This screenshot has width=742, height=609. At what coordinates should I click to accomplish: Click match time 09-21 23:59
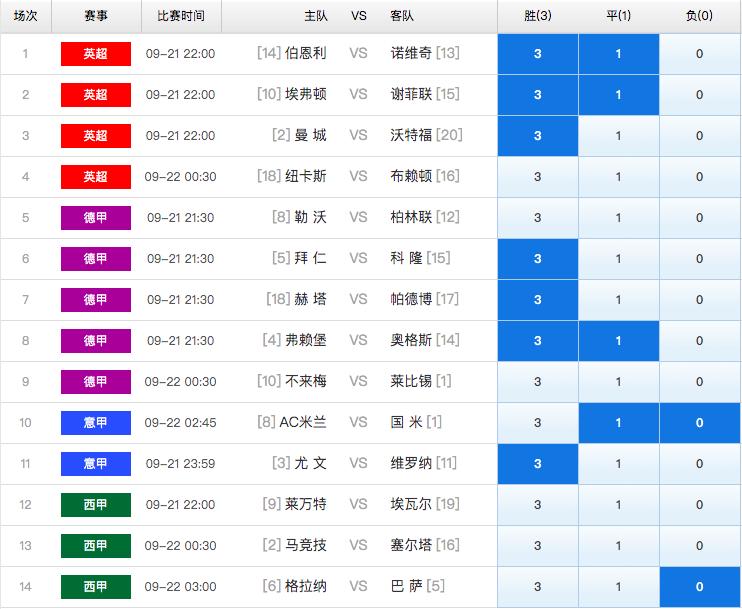click(x=180, y=464)
